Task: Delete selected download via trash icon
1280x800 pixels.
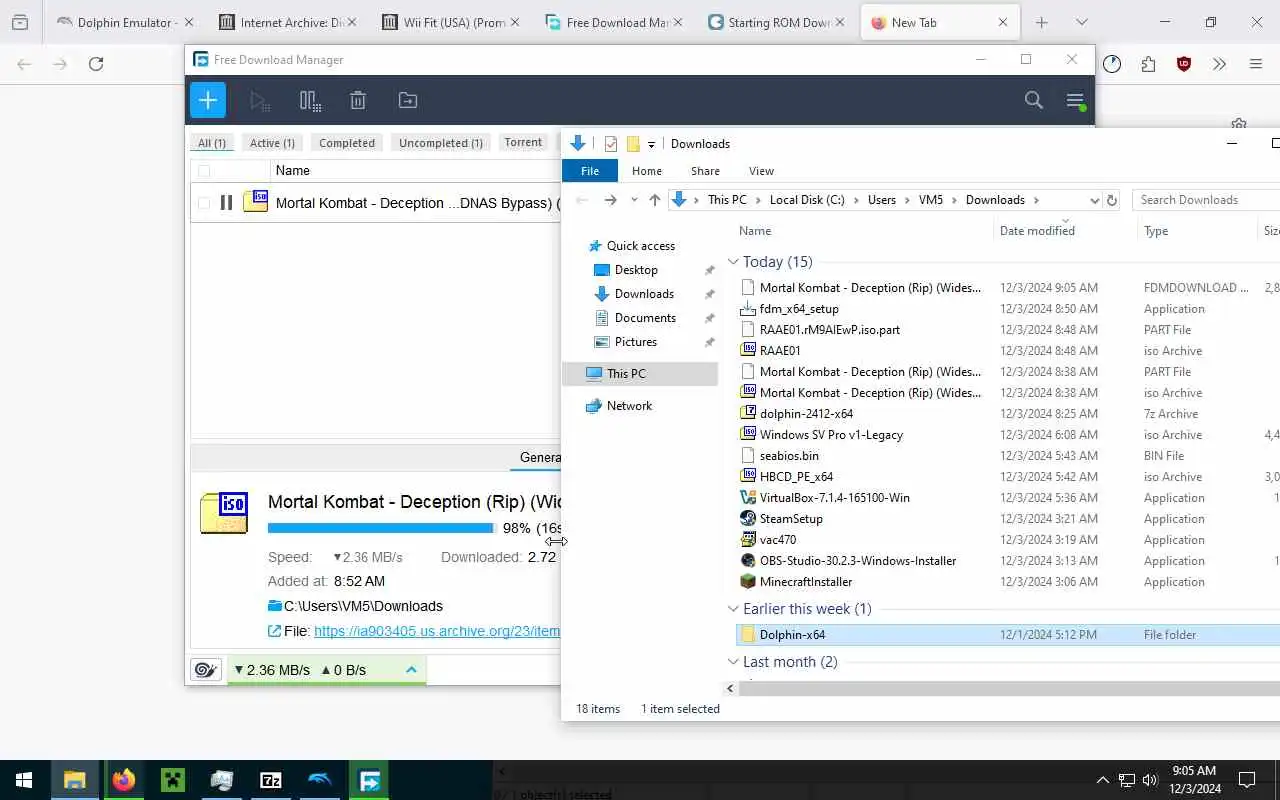Action: (358, 100)
